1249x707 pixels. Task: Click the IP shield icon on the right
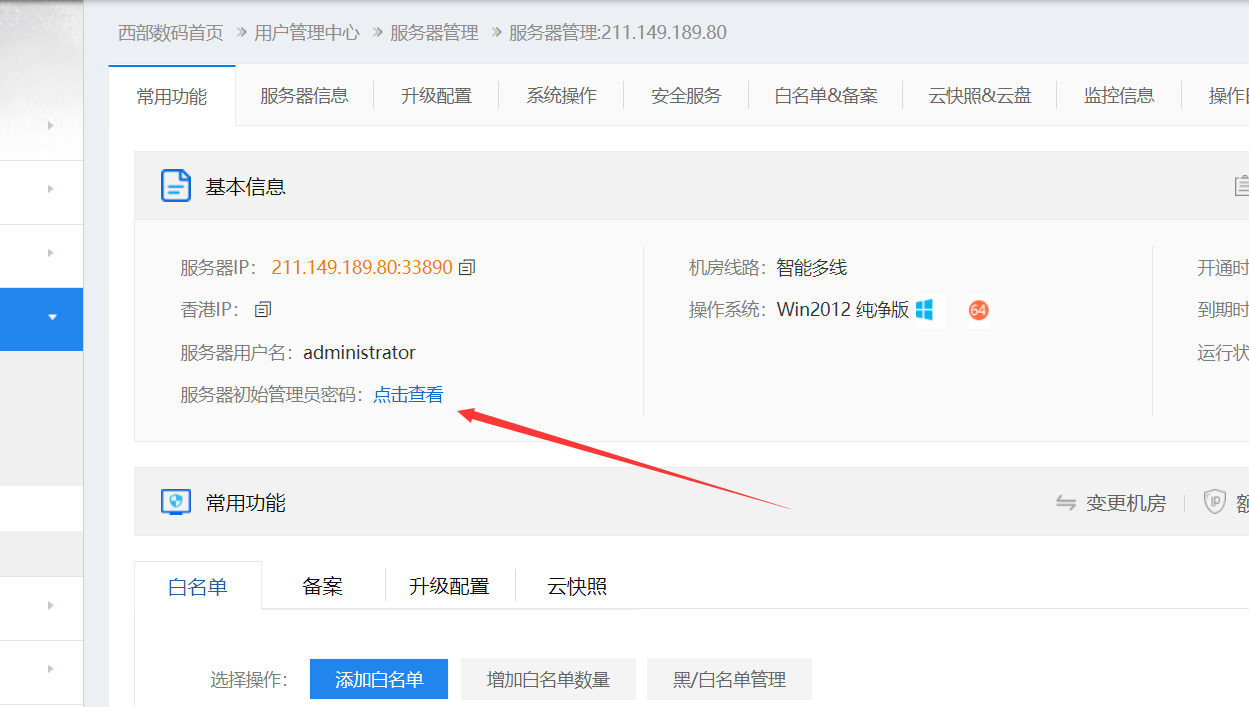coord(1215,502)
